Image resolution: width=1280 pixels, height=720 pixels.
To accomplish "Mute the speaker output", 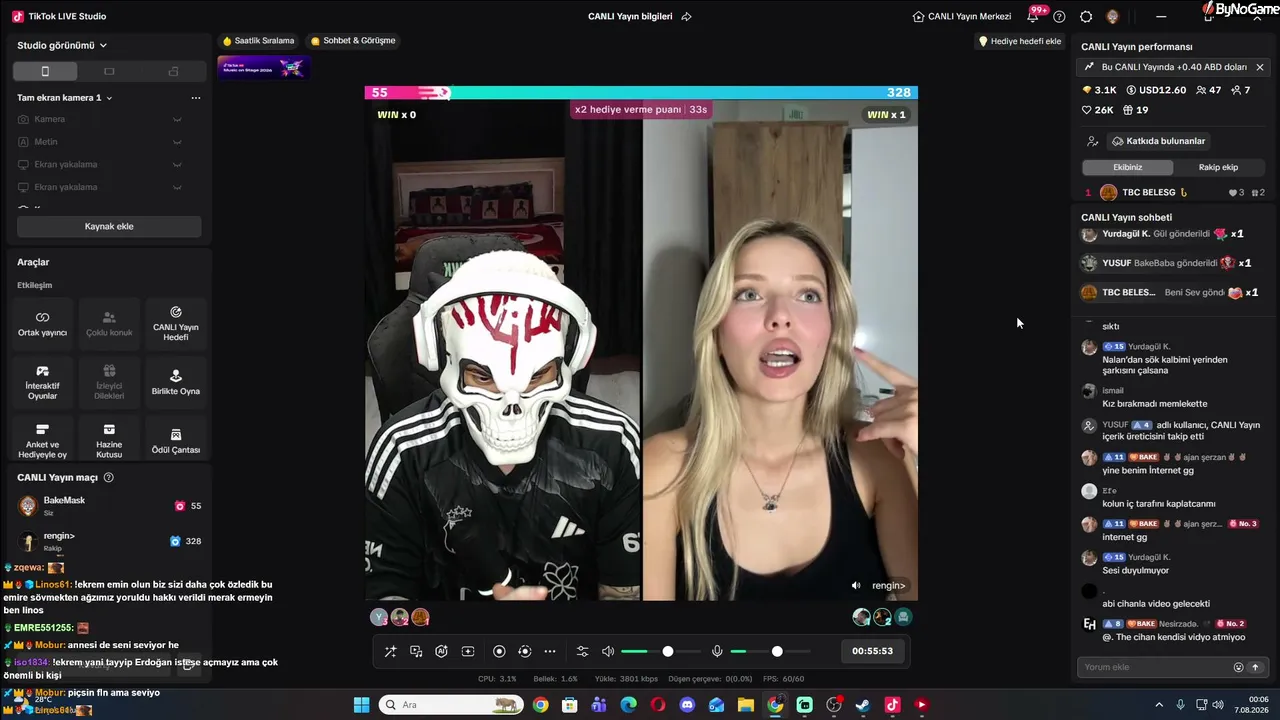I will [x=608, y=651].
